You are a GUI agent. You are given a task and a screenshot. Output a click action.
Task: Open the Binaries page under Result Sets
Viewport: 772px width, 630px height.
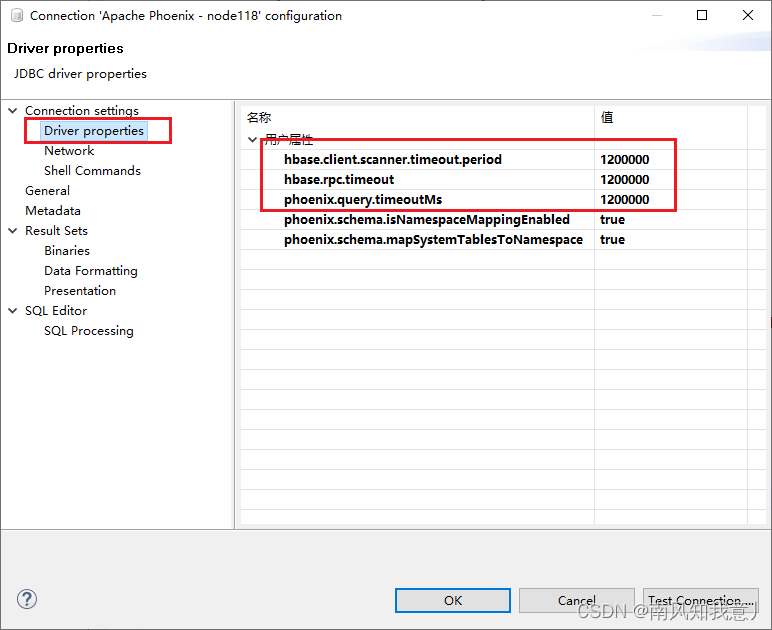[67, 251]
